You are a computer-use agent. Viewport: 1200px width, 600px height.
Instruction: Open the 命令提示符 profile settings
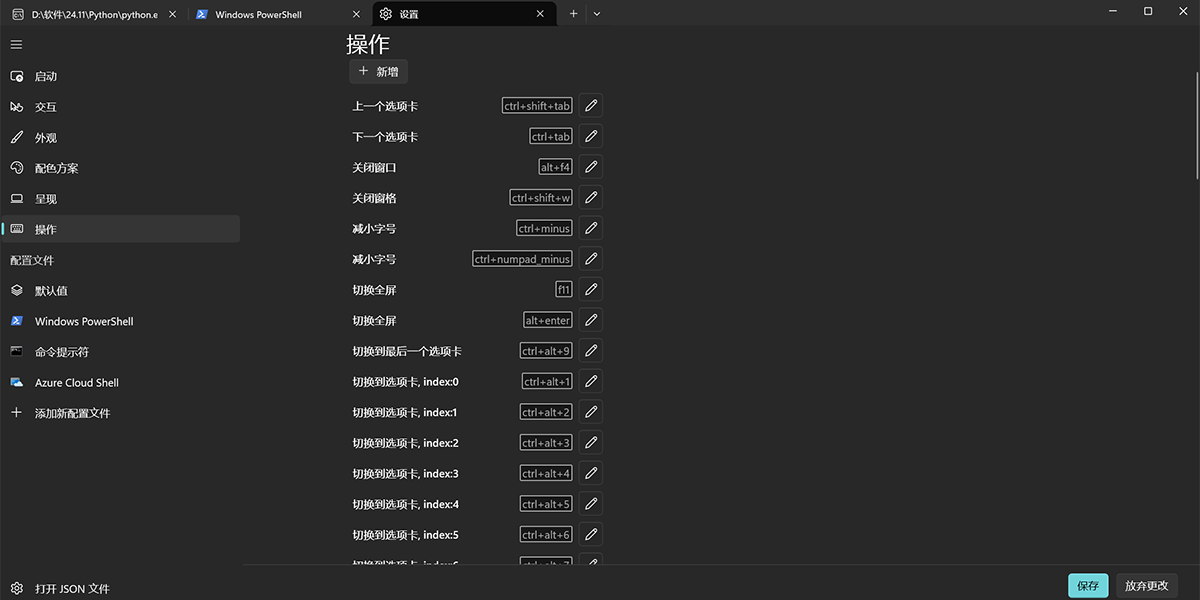62,351
